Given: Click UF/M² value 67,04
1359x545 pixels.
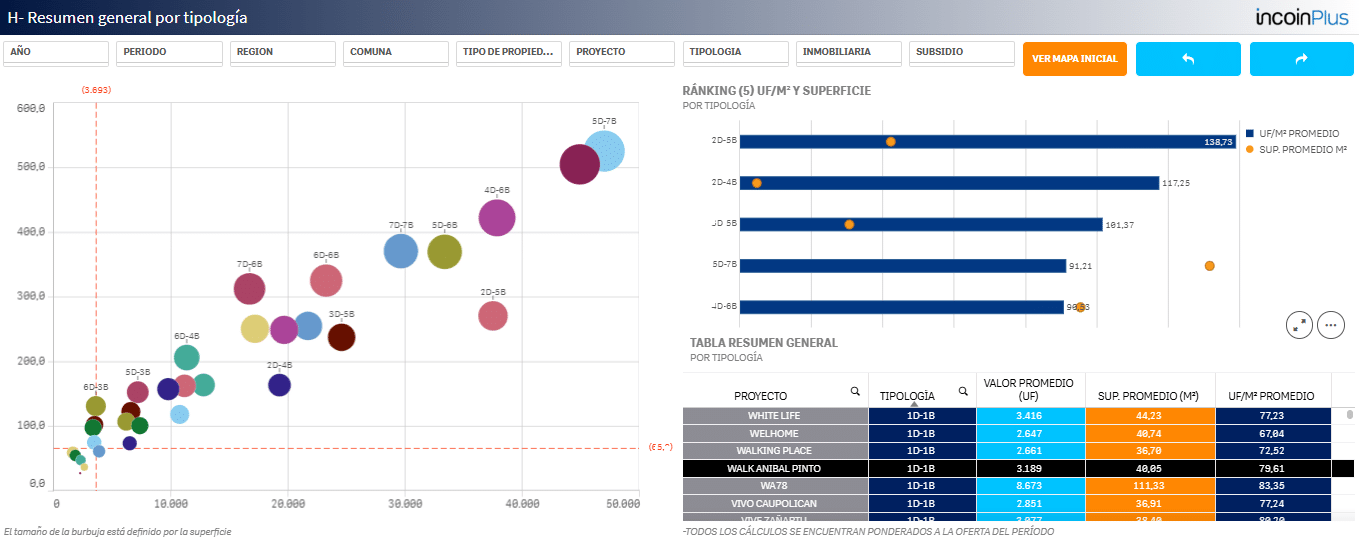Looking at the screenshot, I should point(1273,433).
